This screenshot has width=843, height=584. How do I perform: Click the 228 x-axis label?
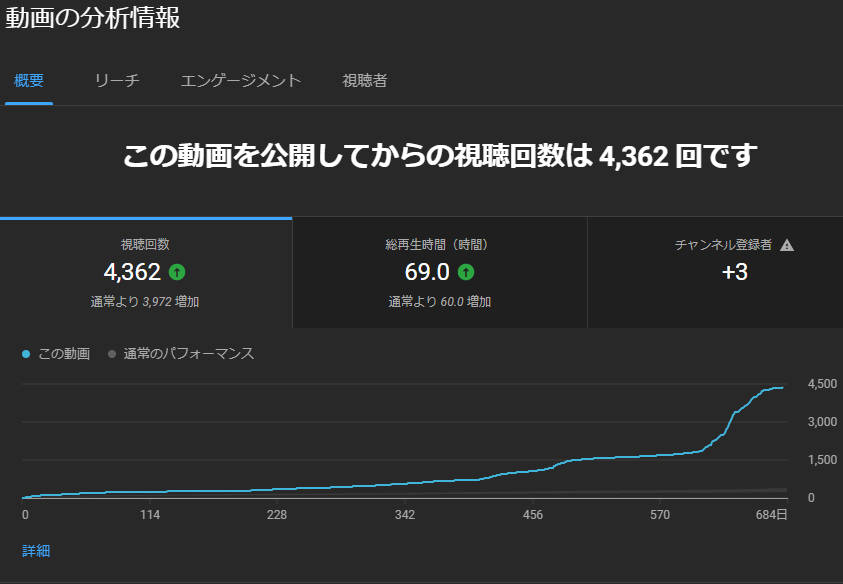point(277,515)
